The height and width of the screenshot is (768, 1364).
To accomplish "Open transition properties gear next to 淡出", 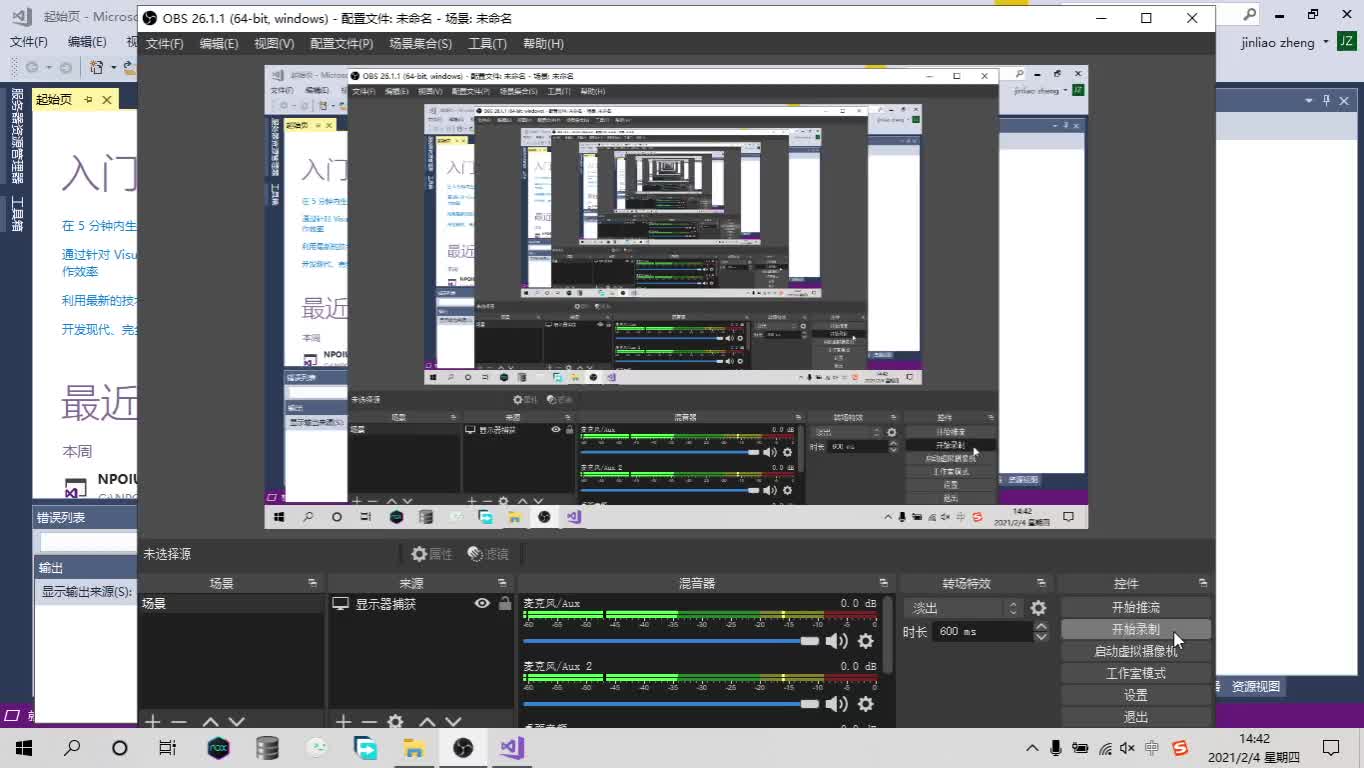I will [1039, 608].
